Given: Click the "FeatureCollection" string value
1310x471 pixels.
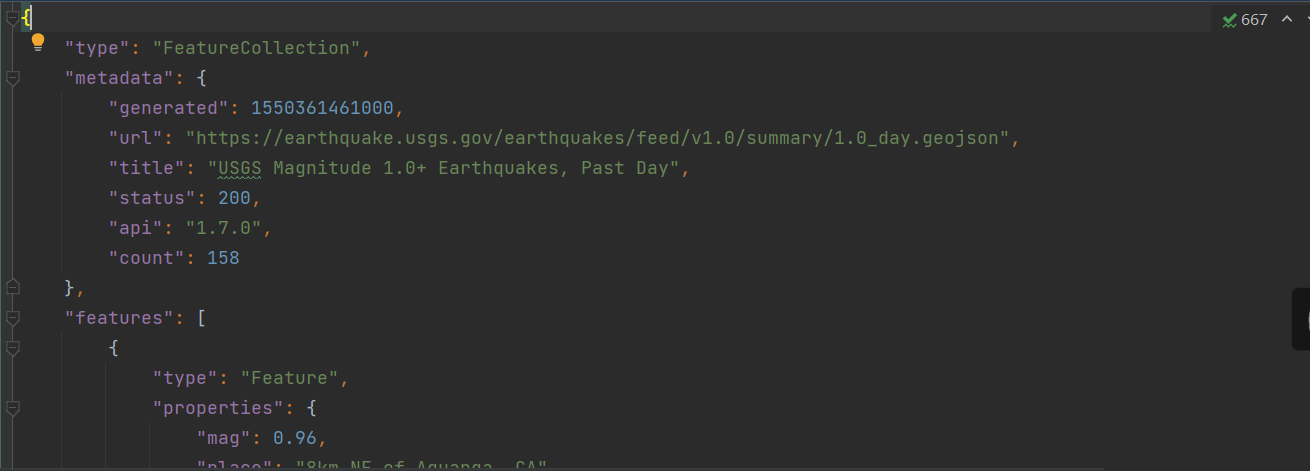Looking at the screenshot, I should (x=256, y=48).
